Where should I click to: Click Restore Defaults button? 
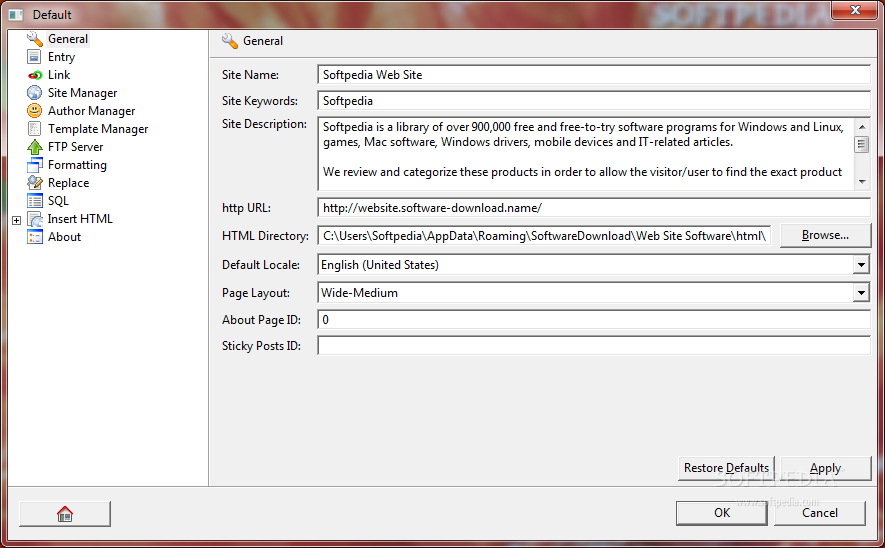(726, 468)
